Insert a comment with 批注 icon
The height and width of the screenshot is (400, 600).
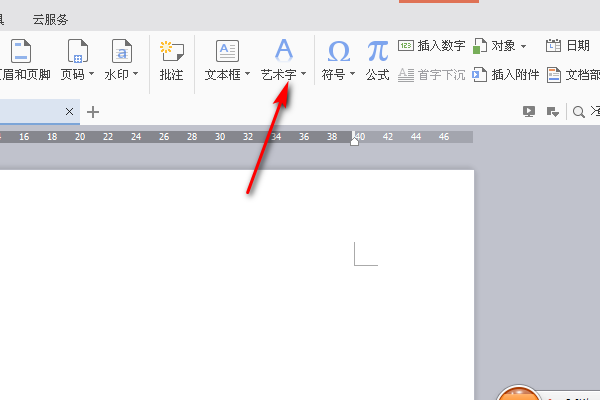[x=171, y=51]
